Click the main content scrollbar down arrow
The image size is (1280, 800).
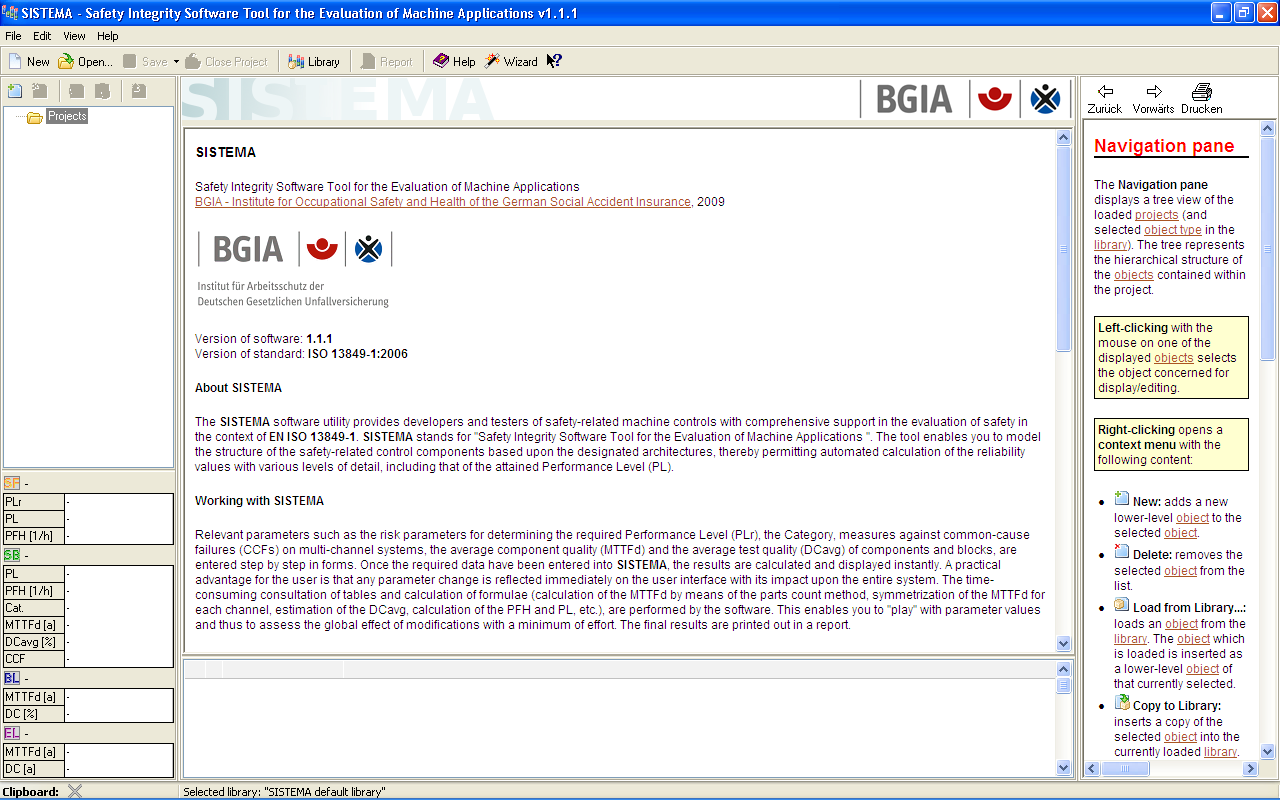coord(1064,644)
